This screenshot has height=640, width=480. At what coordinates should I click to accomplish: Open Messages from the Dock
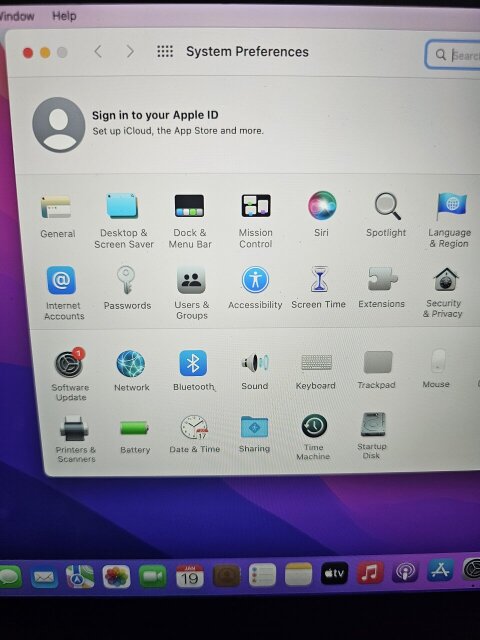tap(10, 576)
